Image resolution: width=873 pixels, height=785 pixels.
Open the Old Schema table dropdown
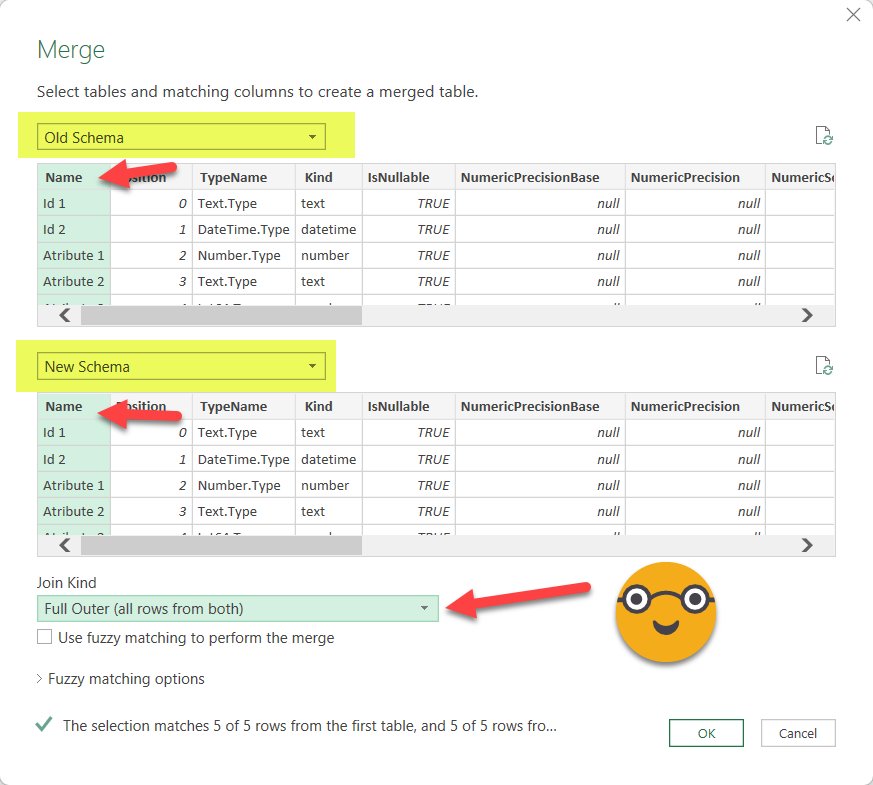(x=183, y=137)
